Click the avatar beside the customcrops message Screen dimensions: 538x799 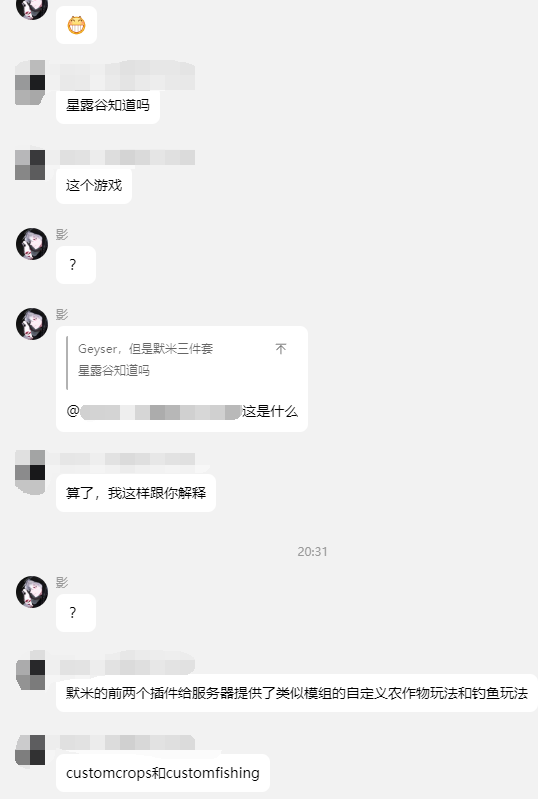coord(30,750)
